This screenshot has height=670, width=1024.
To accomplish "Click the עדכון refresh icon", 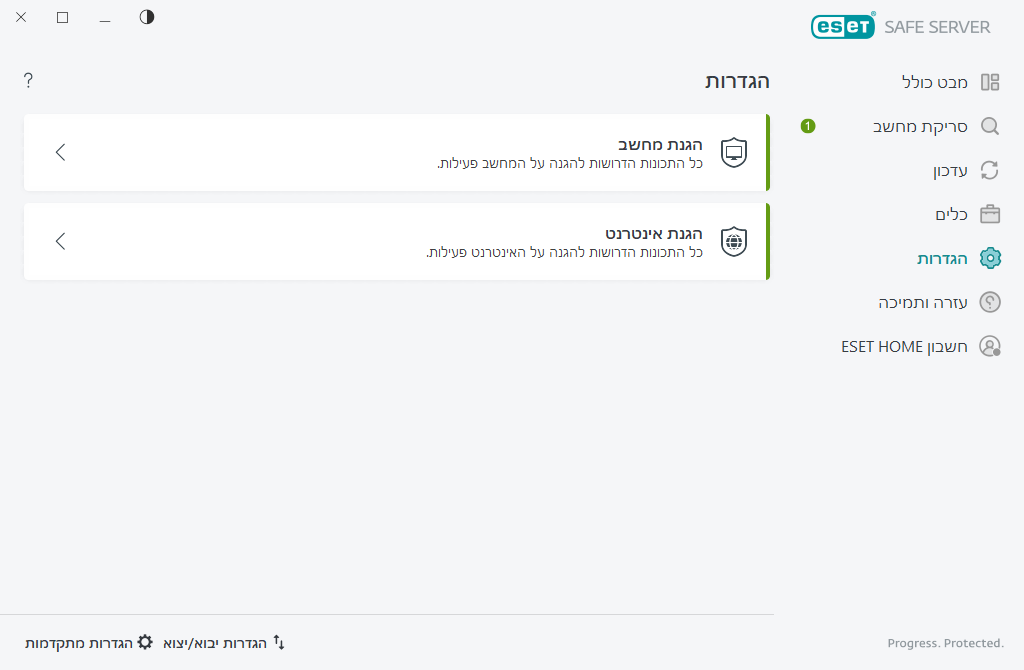I will tap(990, 170).
